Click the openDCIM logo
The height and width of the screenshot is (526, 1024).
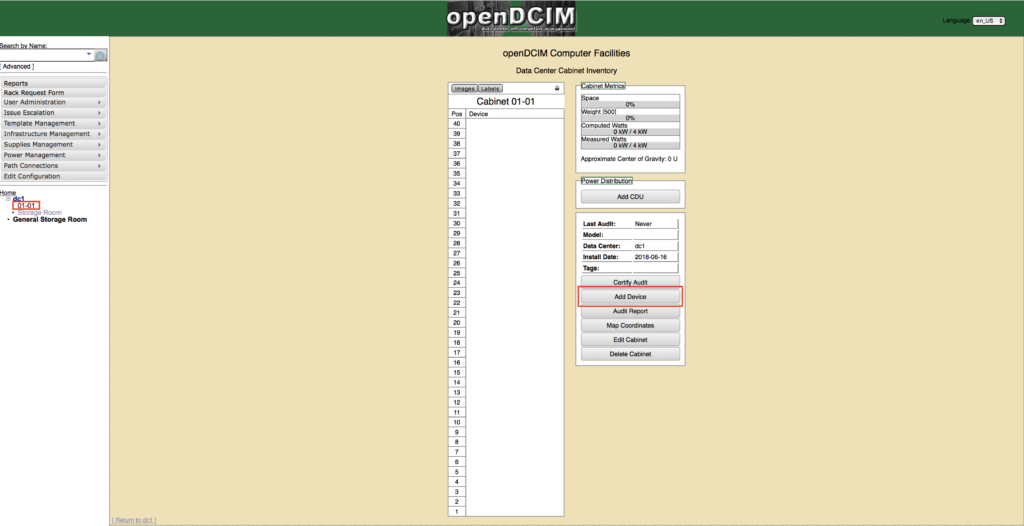click(511, 19)
